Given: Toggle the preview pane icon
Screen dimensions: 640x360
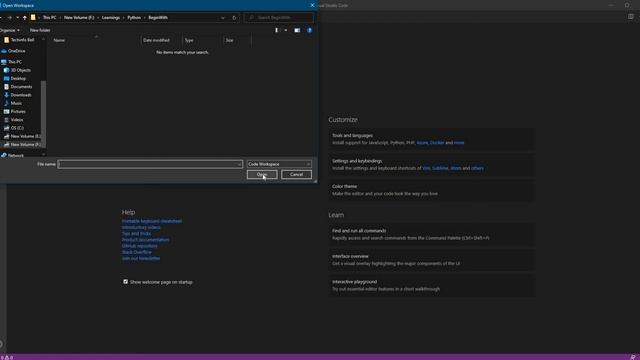Looking at the screenshot, I should click(297, 30).
